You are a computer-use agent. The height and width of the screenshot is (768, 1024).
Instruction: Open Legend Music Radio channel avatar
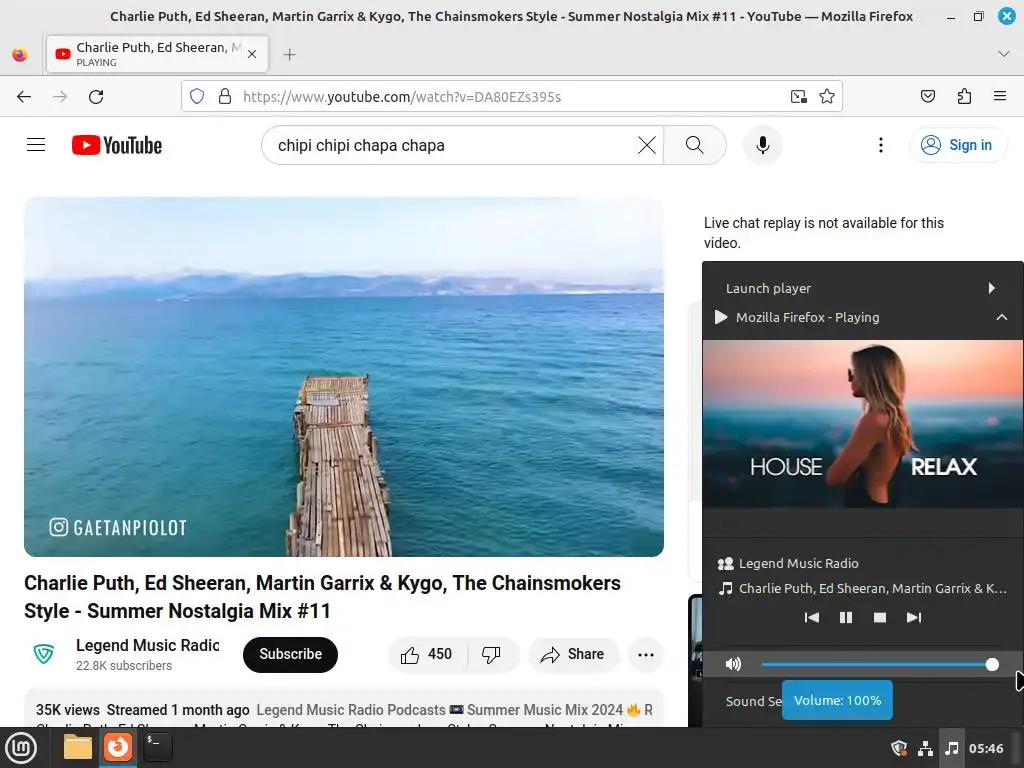[x=44, y=654]
